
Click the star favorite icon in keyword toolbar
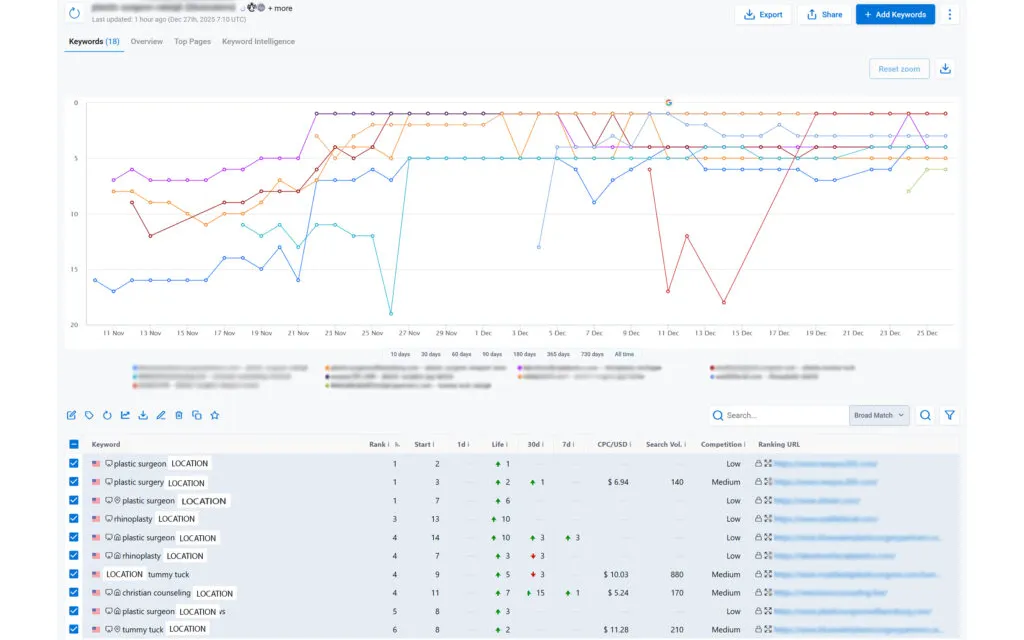point(215,415)
